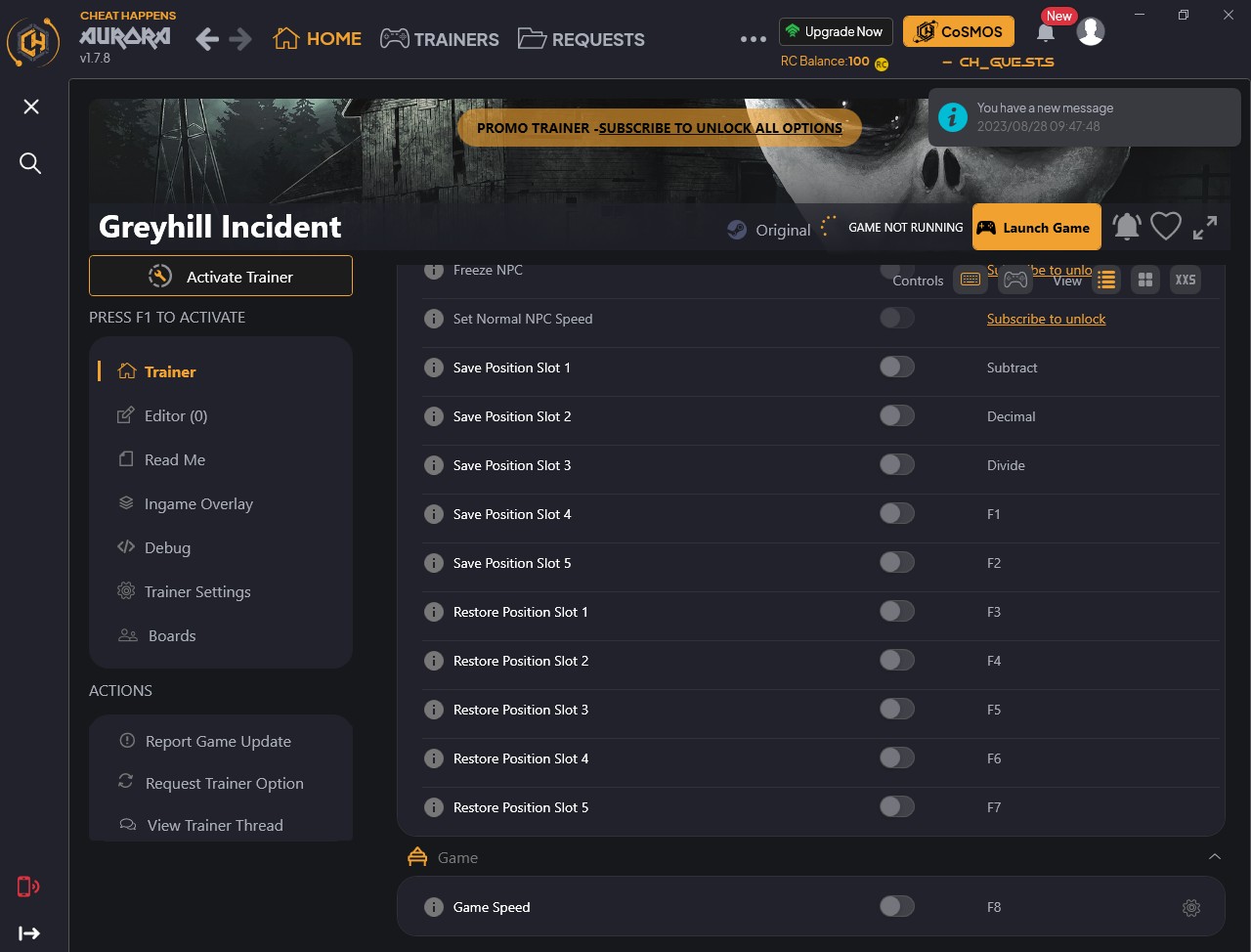Click the Upgrade Now button
The width and height of the screenshot is (1251, 952).
click(x=834, y=31)
